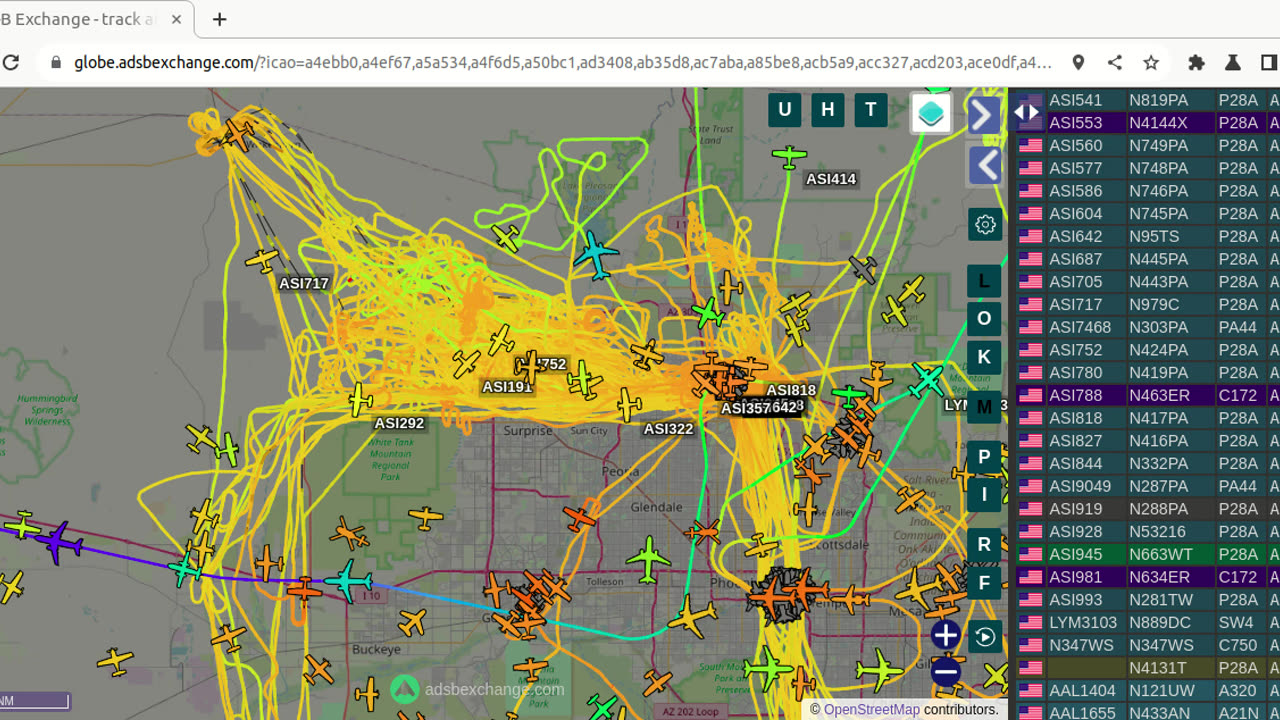Open the replay history icon

point(985,637)
